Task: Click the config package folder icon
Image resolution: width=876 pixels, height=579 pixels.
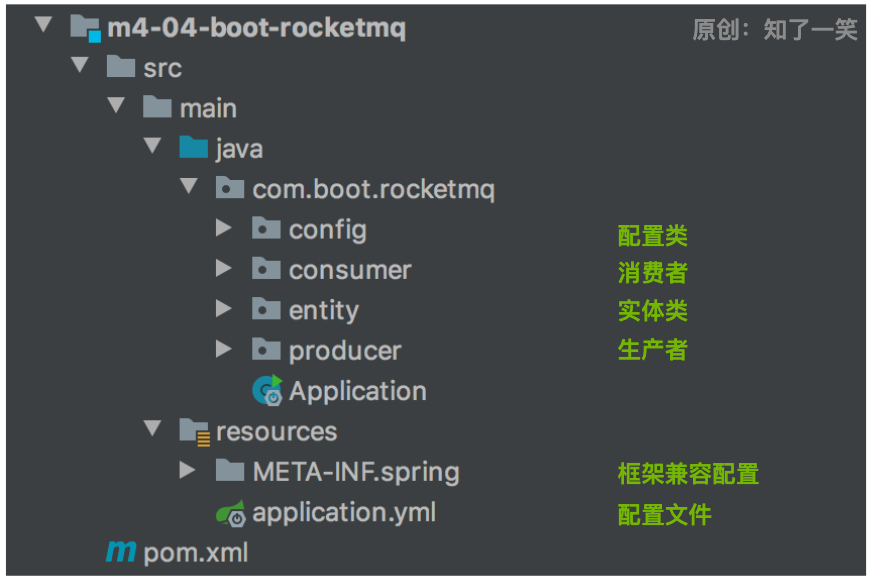Action: [x=266, y=229]
